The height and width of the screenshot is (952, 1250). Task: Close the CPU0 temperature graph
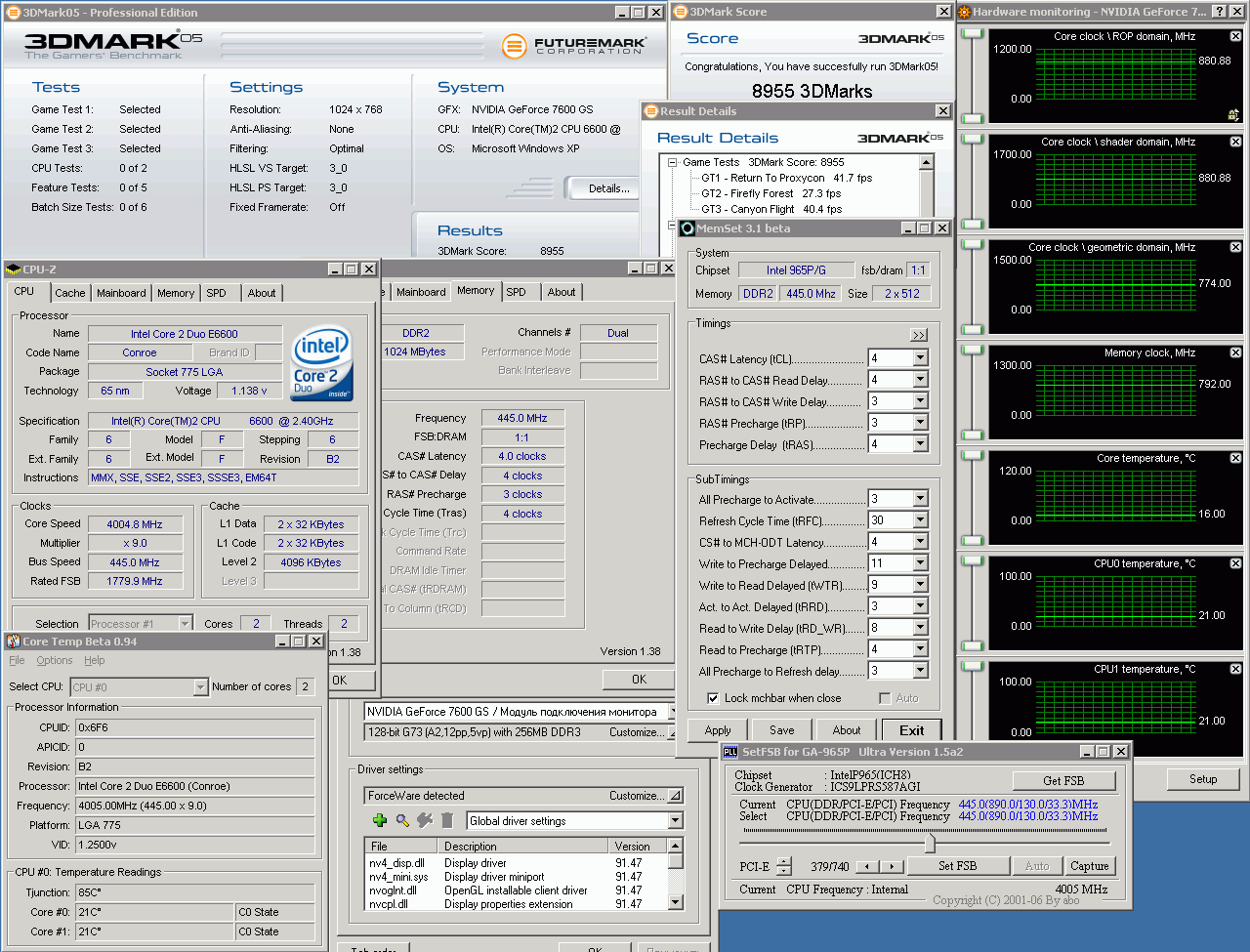click(1235, 563)
